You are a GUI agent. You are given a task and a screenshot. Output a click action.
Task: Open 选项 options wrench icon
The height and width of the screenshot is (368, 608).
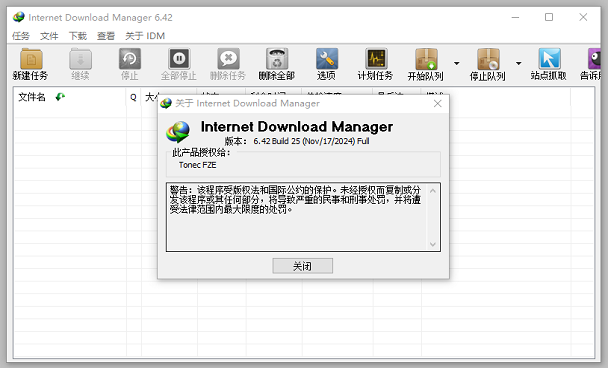[x=326, y=59]
